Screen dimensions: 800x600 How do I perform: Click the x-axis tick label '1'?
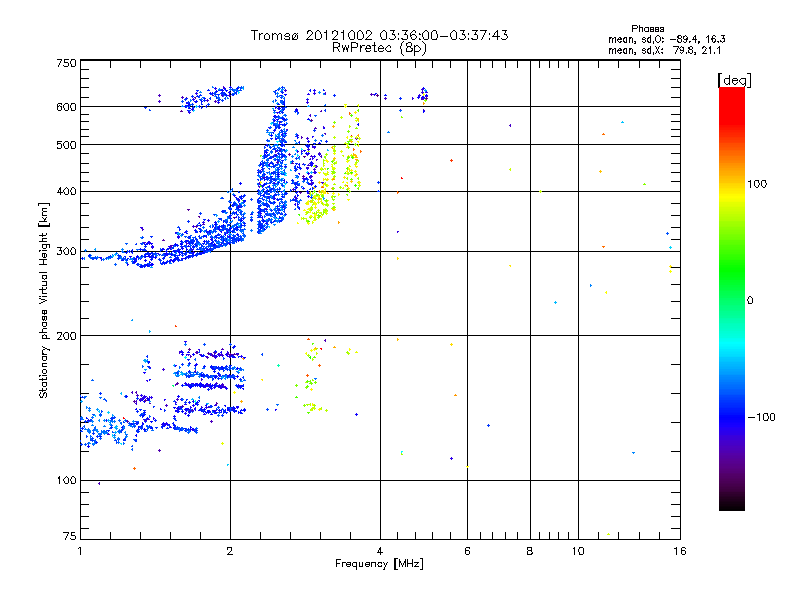(80, 551)
